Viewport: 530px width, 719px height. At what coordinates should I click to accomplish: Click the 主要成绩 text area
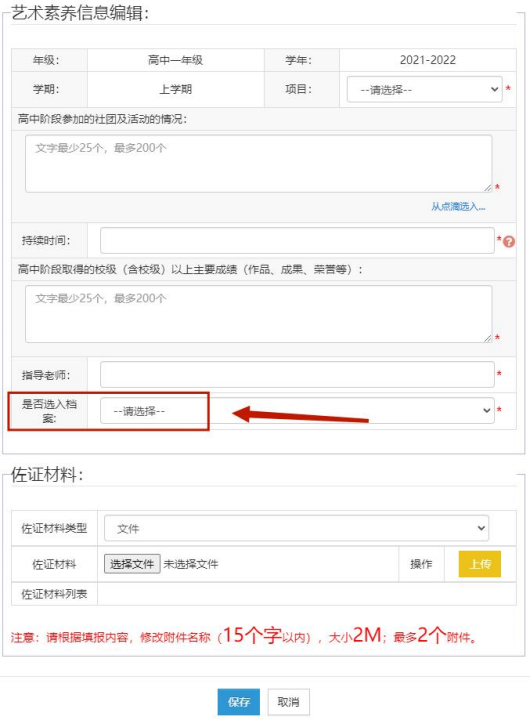pos(259,314)
